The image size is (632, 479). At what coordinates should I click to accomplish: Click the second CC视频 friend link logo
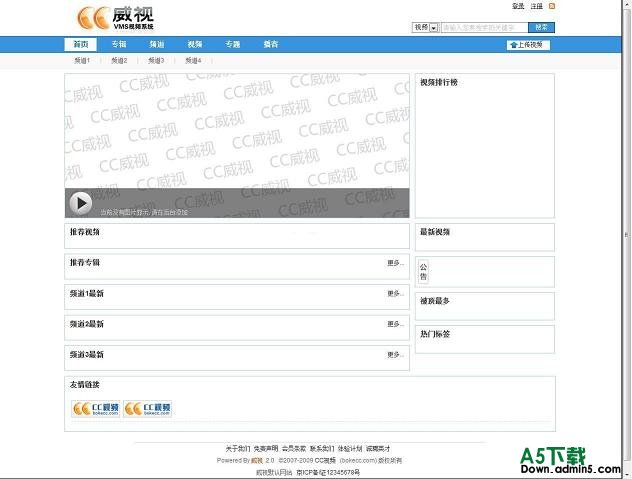(x=148, y=408)
